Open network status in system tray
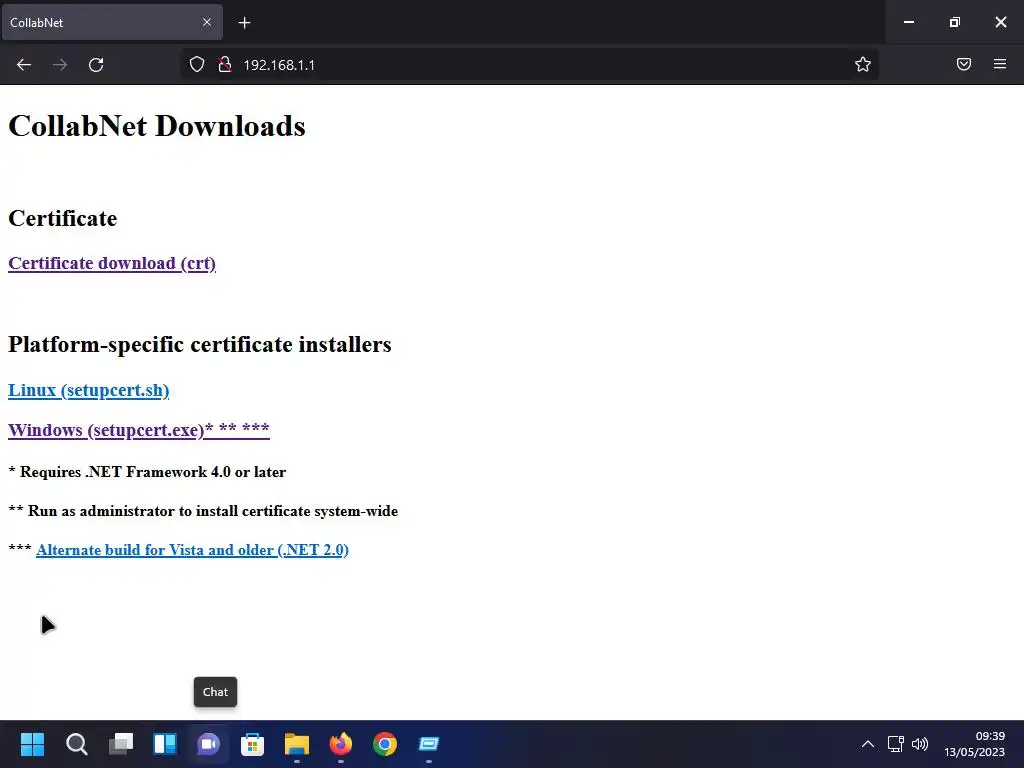Image resolution: width=1024 pixels, height=768 pixels. 895,744
